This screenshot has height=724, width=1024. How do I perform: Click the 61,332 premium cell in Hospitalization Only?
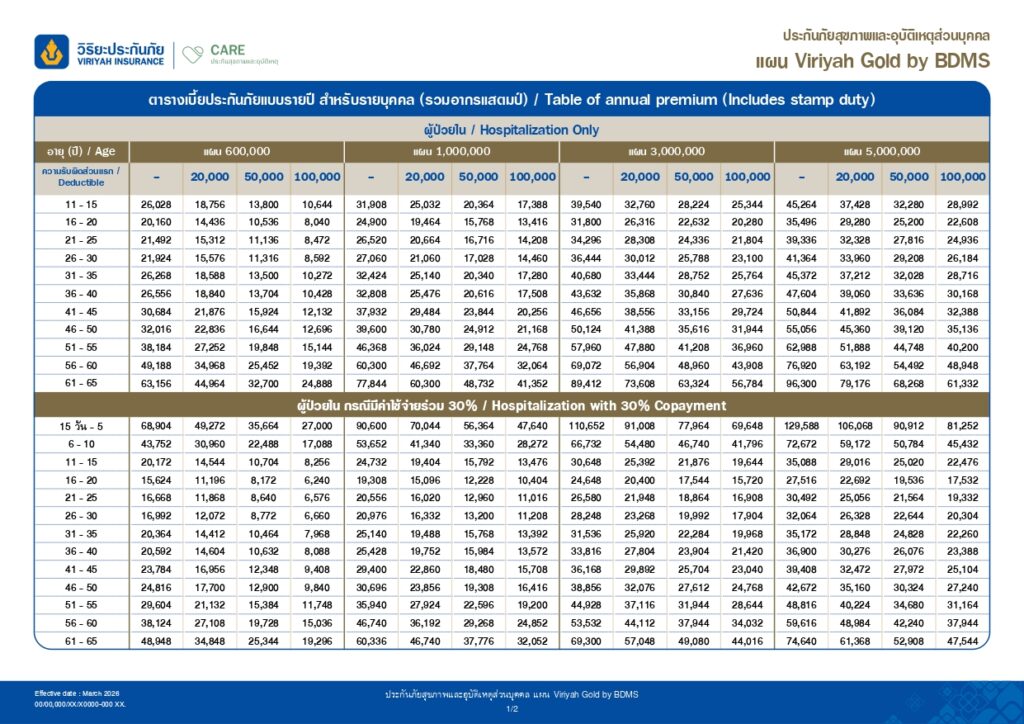coord(962,384)
